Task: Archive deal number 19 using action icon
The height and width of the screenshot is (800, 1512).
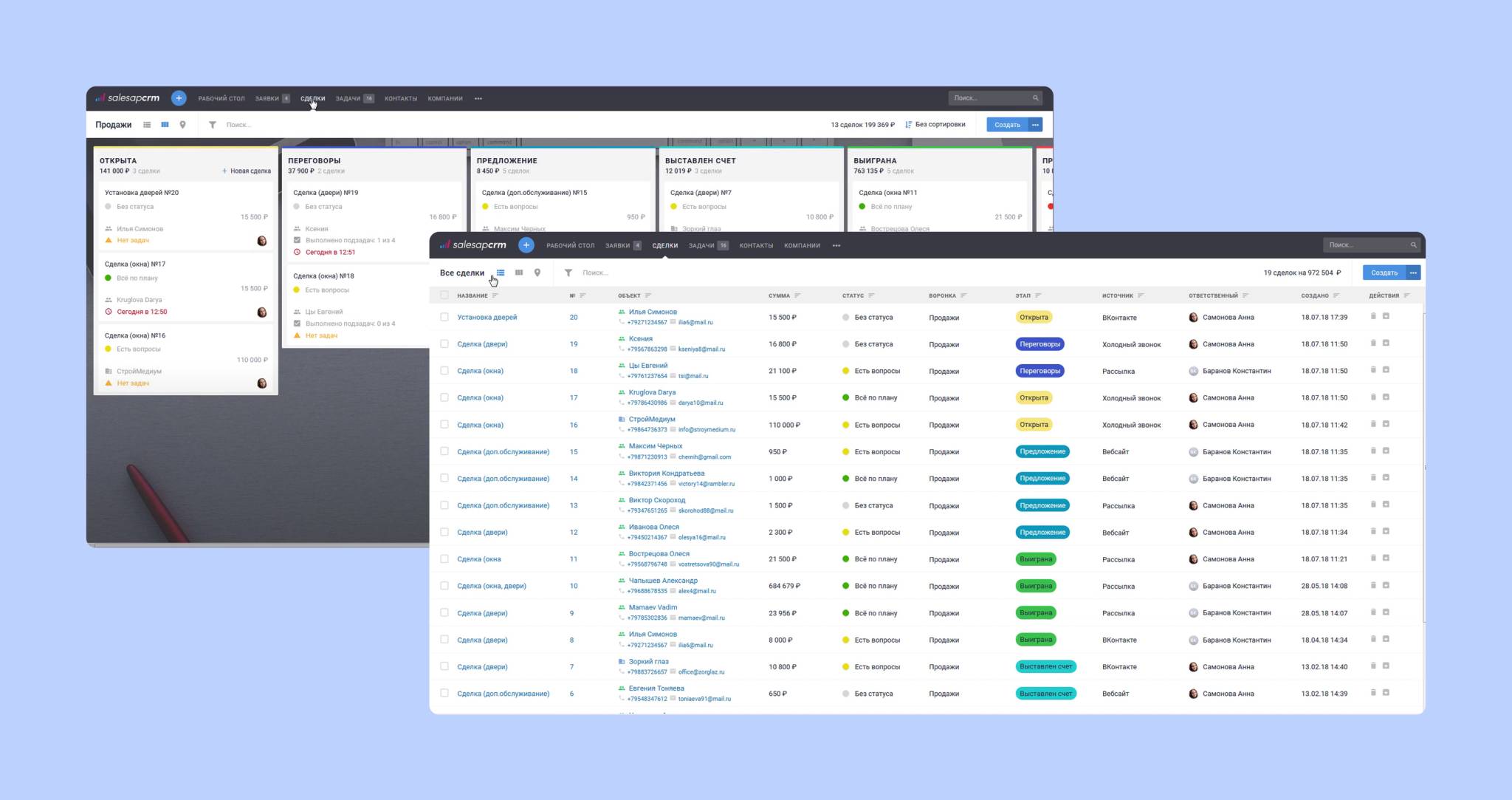Action: (1386, 343)
